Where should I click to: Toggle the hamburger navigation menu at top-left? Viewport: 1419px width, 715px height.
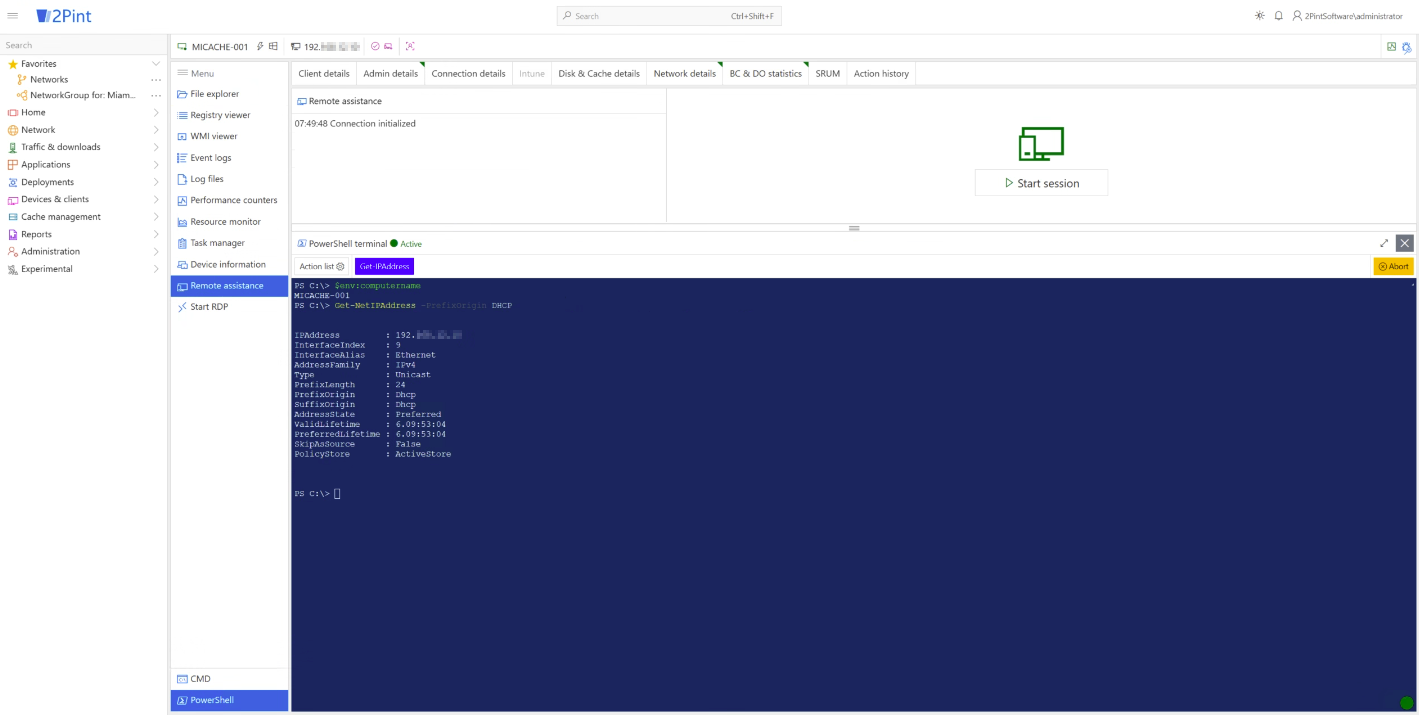[13, 15]
